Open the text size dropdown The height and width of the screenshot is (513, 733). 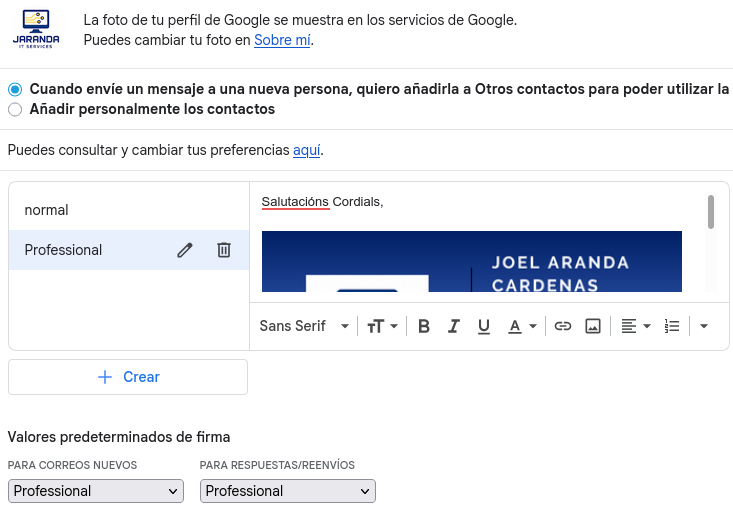(x=382, y=326)
